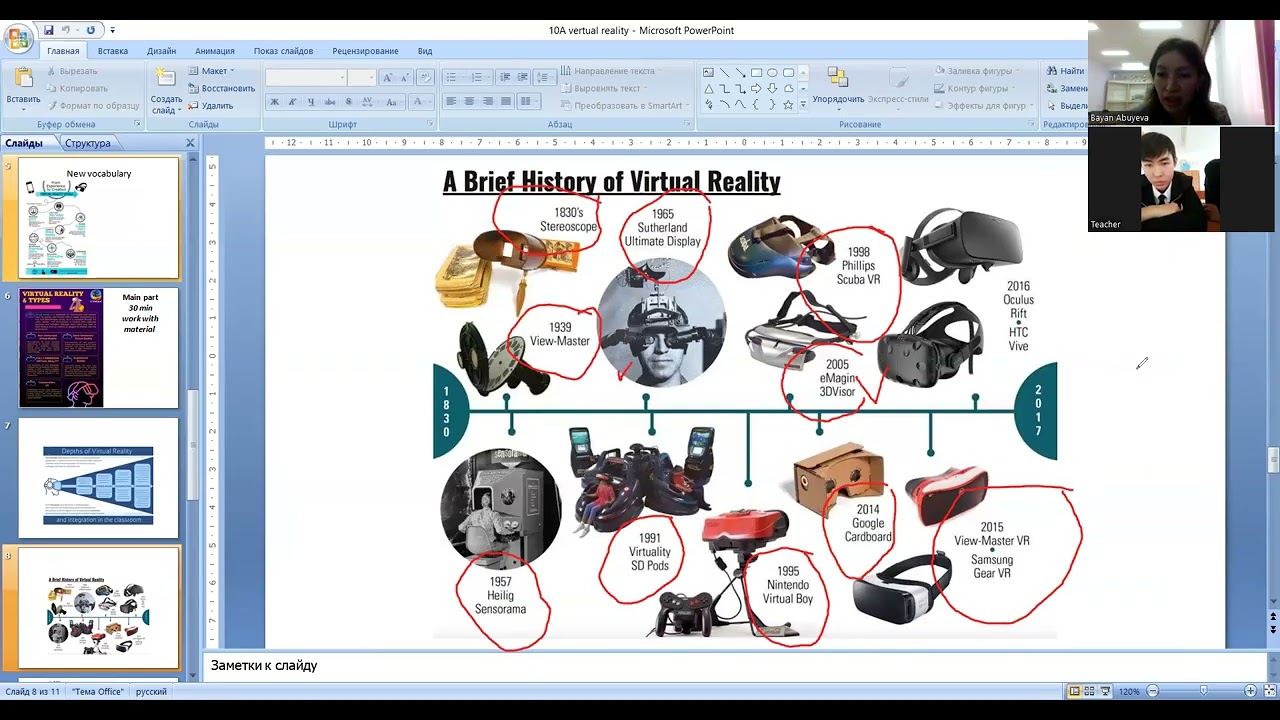The image size is (1280, 720).
Task: Start Slide Show from status bar
Action: point(1104,691)
